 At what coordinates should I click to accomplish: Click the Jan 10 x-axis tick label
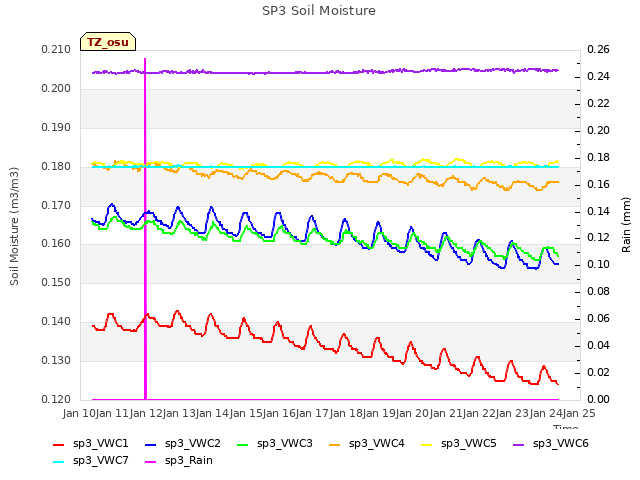pyautogui.click(x=79, y=413)
